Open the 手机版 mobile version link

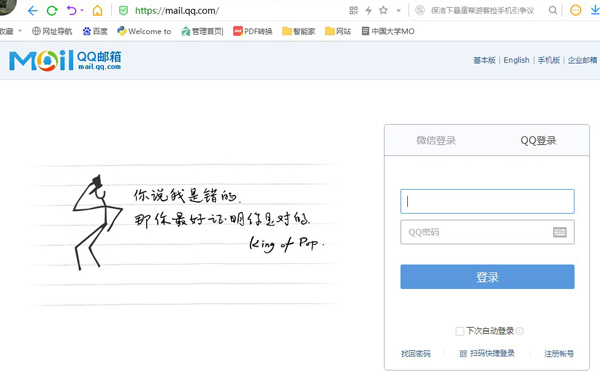549,60
